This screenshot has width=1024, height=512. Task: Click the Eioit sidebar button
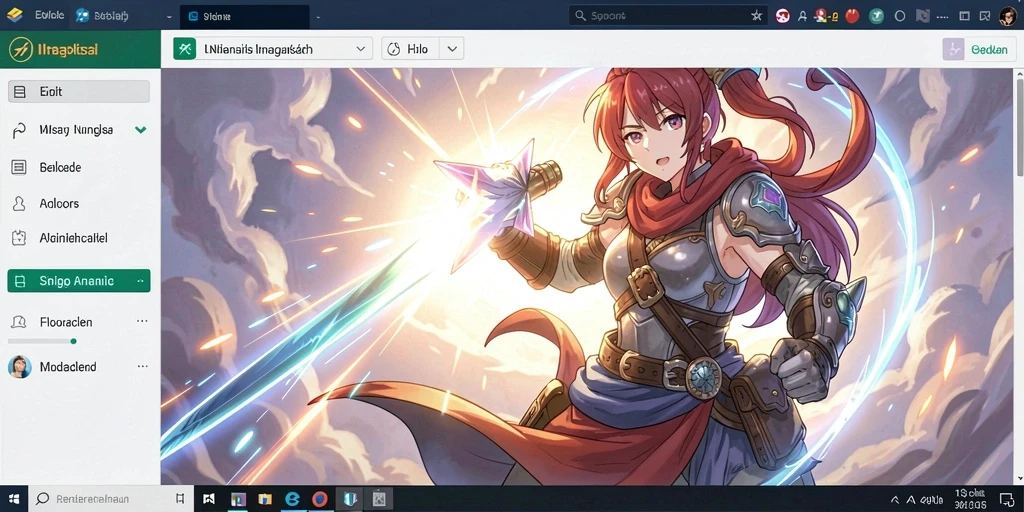click(78, 91)
